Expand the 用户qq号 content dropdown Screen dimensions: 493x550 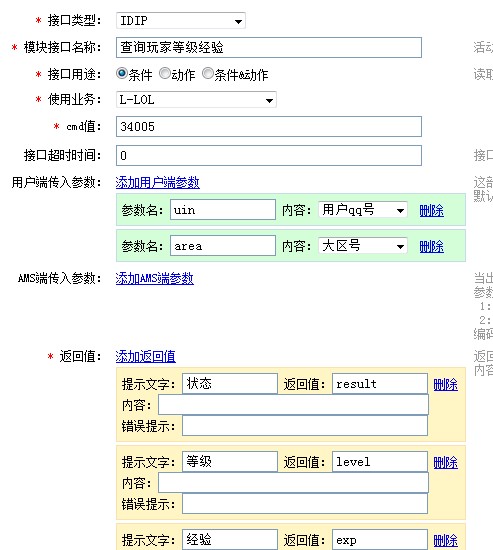(363, 210)
